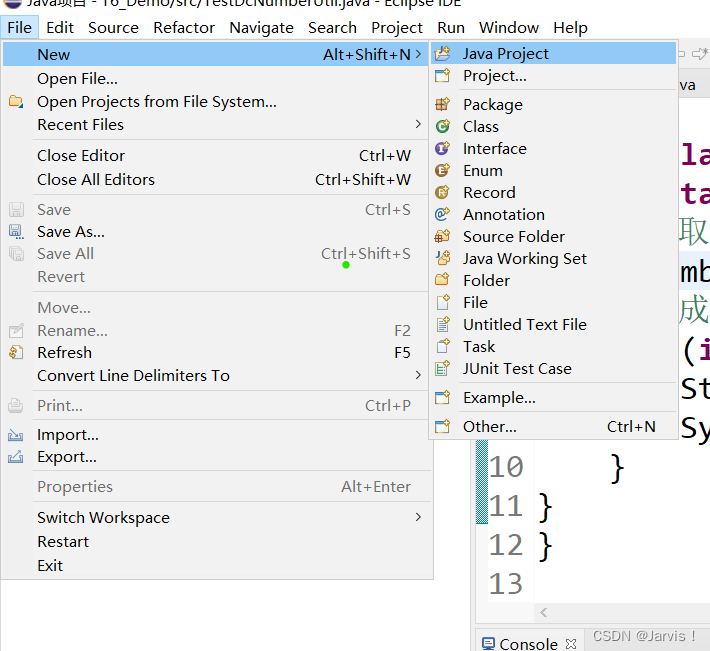Viewport: 710px width, 651px height.
Task: Click the Package icon
Action: 442,105
